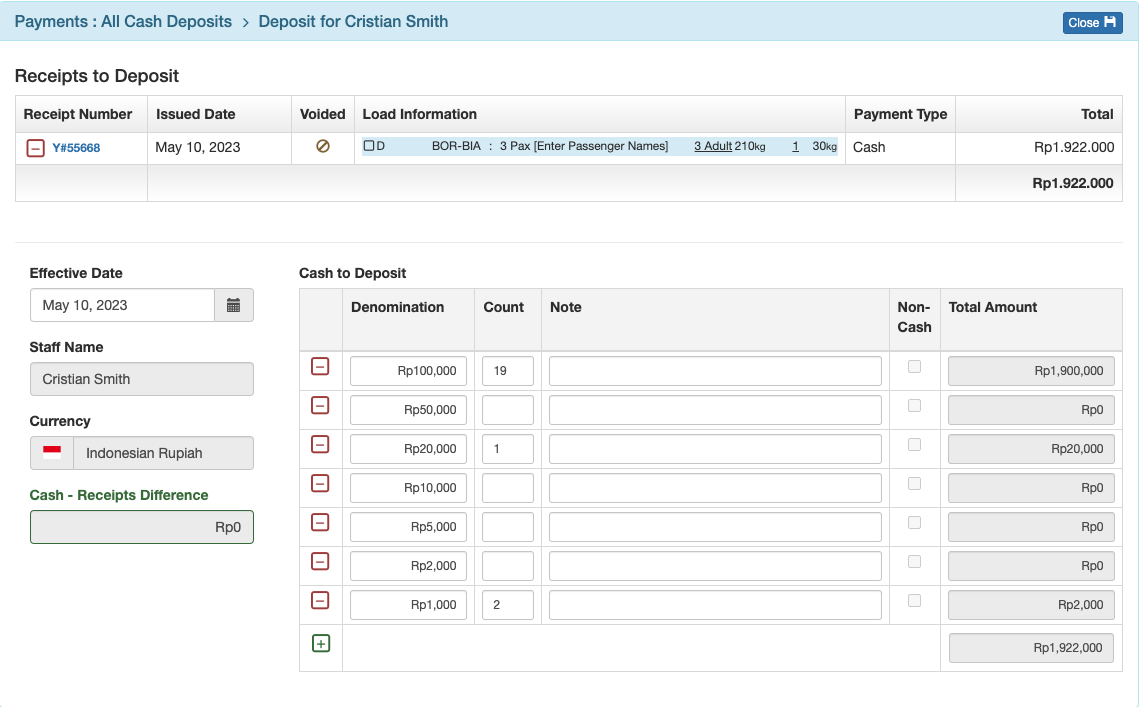
Task: Click the 3 Adult passengers link
Action: tap(712, 147)
